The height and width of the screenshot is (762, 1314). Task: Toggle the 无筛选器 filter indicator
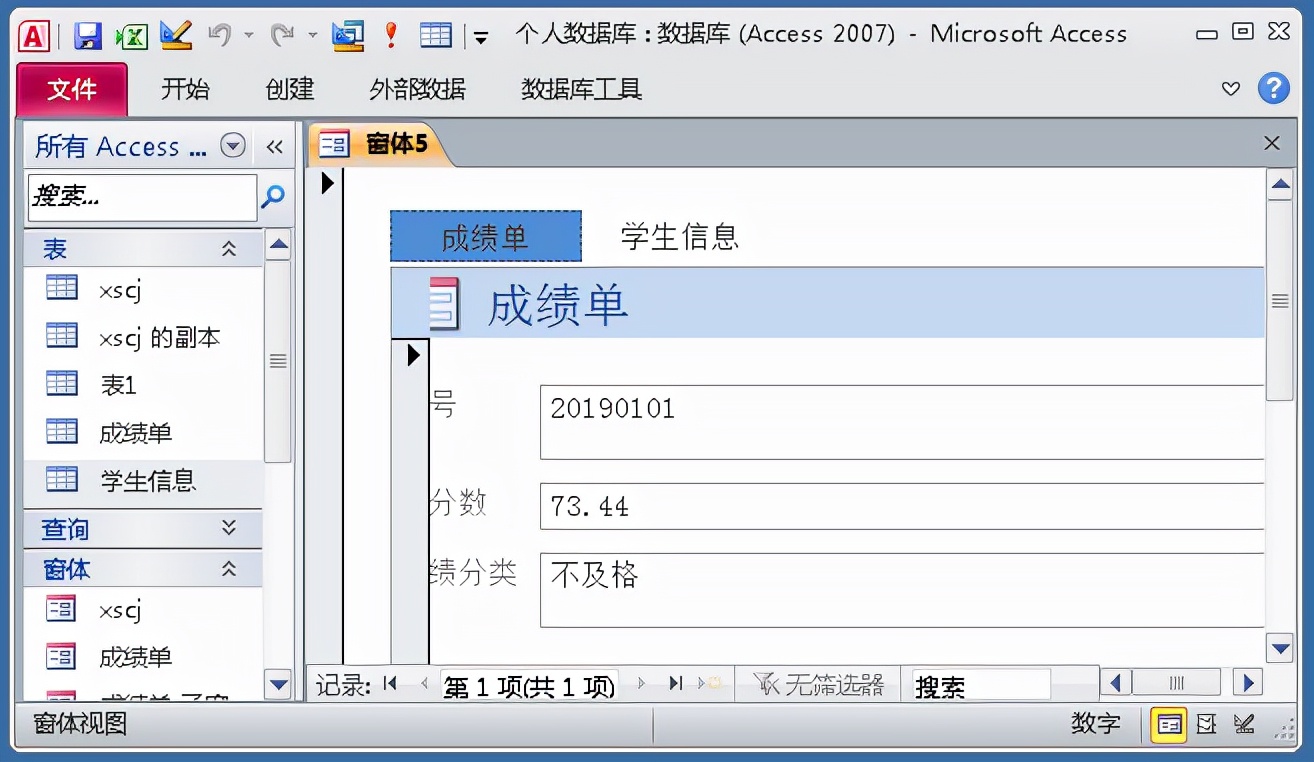pos(818,683)
